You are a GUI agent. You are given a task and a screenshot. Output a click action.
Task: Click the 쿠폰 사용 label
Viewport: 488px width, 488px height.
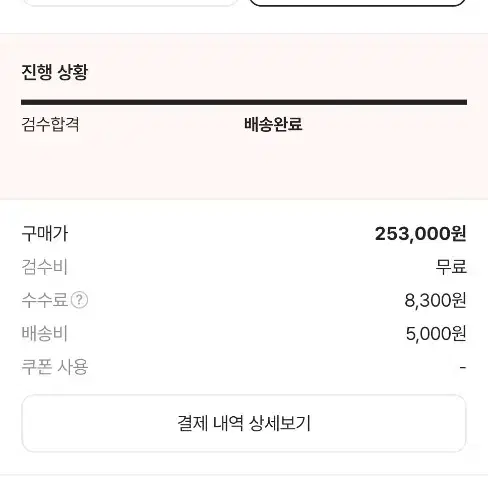point(55,367)
